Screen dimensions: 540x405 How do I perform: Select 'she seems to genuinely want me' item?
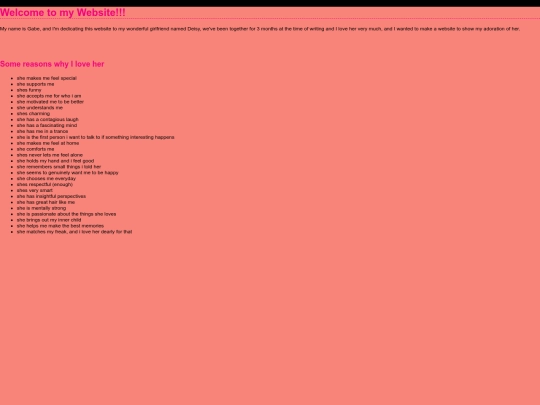[x=68, y=173]
